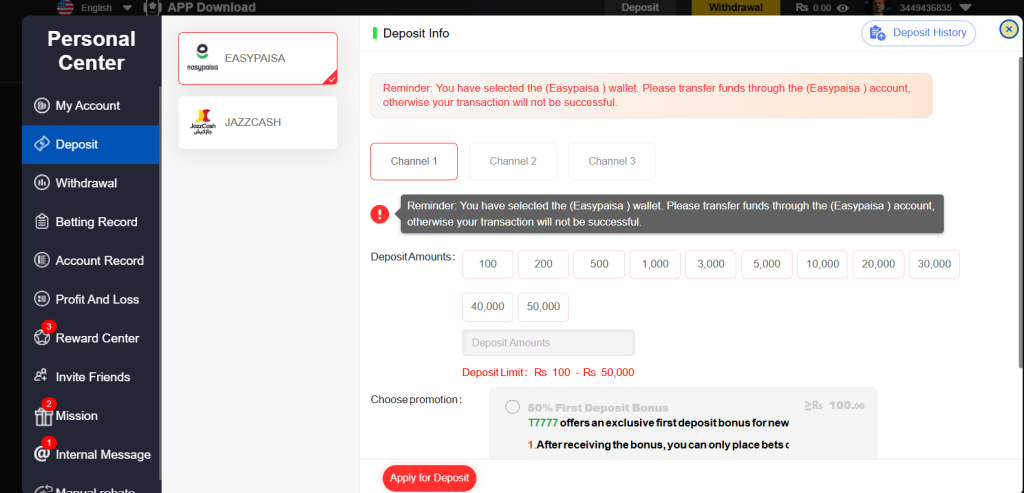Click the T7777 green text

542,422
